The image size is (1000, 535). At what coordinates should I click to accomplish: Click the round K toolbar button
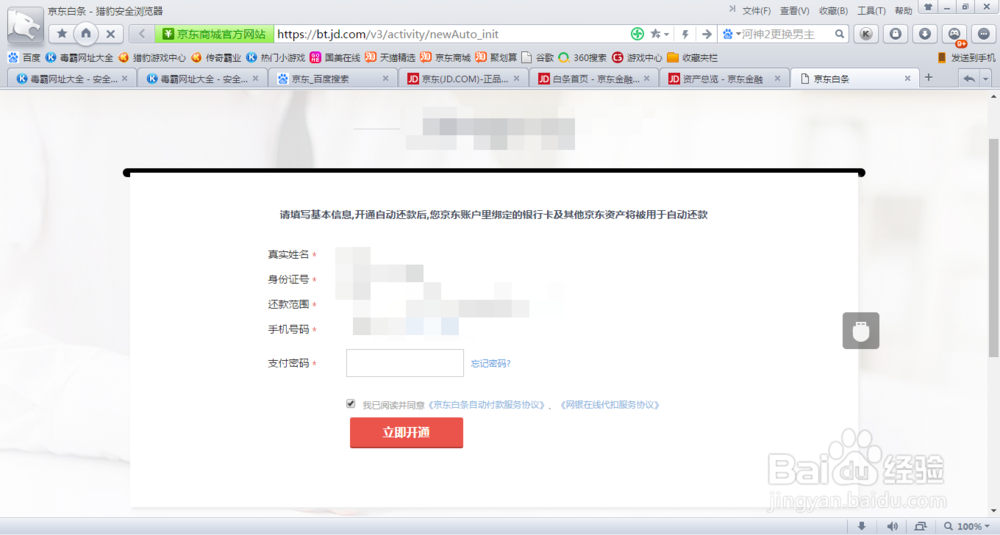[x=866, y=34]
